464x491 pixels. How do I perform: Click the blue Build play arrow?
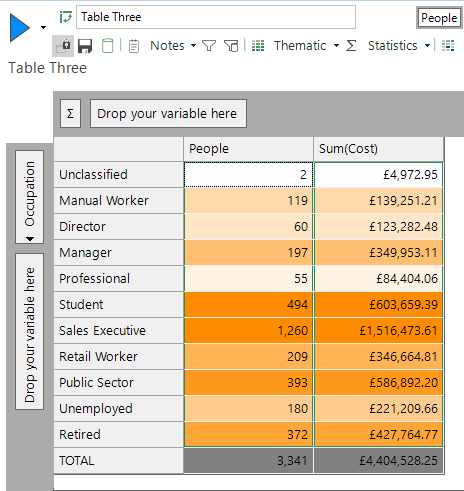pos(20,28)
